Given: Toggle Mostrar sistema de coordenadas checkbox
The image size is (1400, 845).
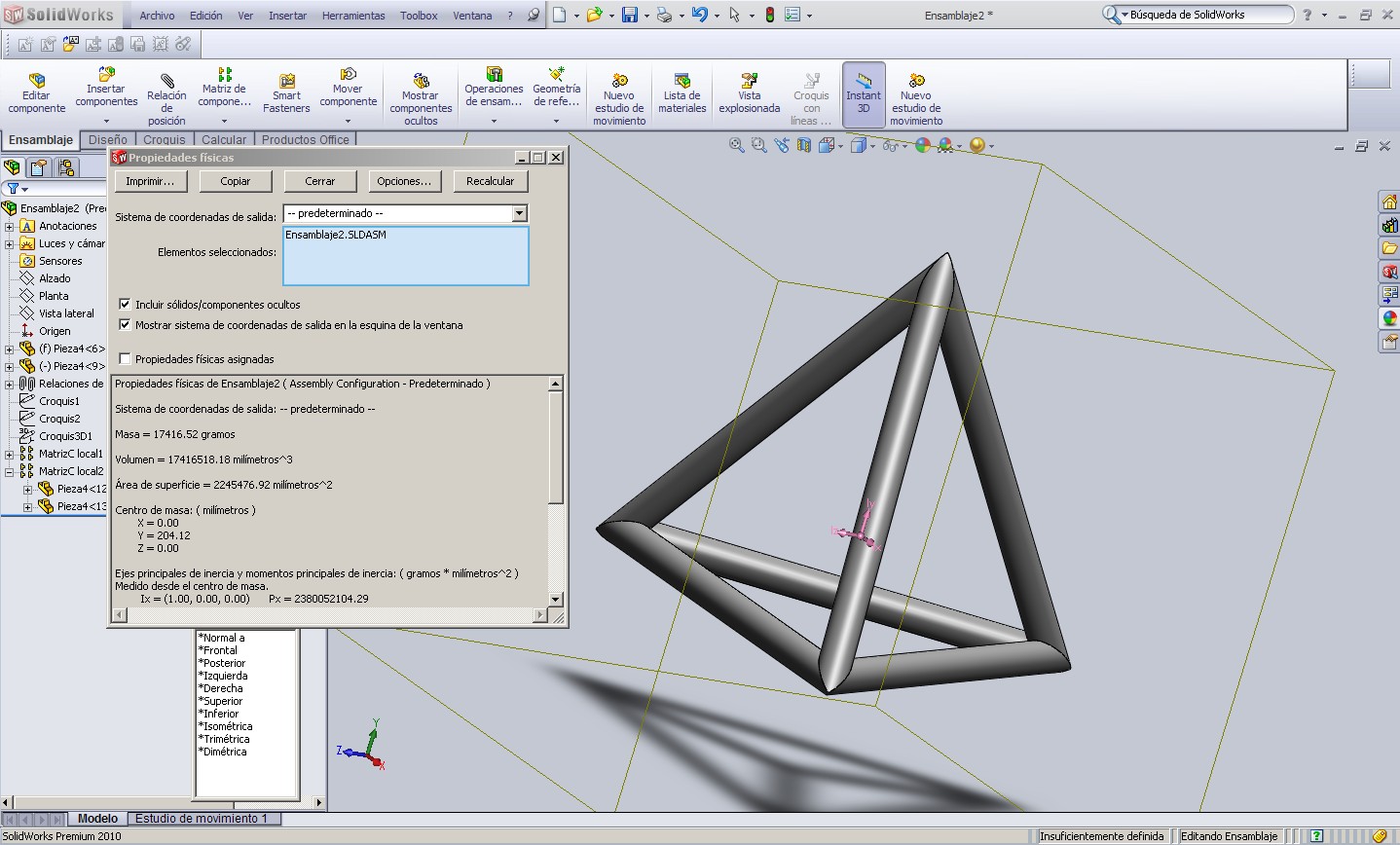Looking at the screenshot, I should [125, 325].
